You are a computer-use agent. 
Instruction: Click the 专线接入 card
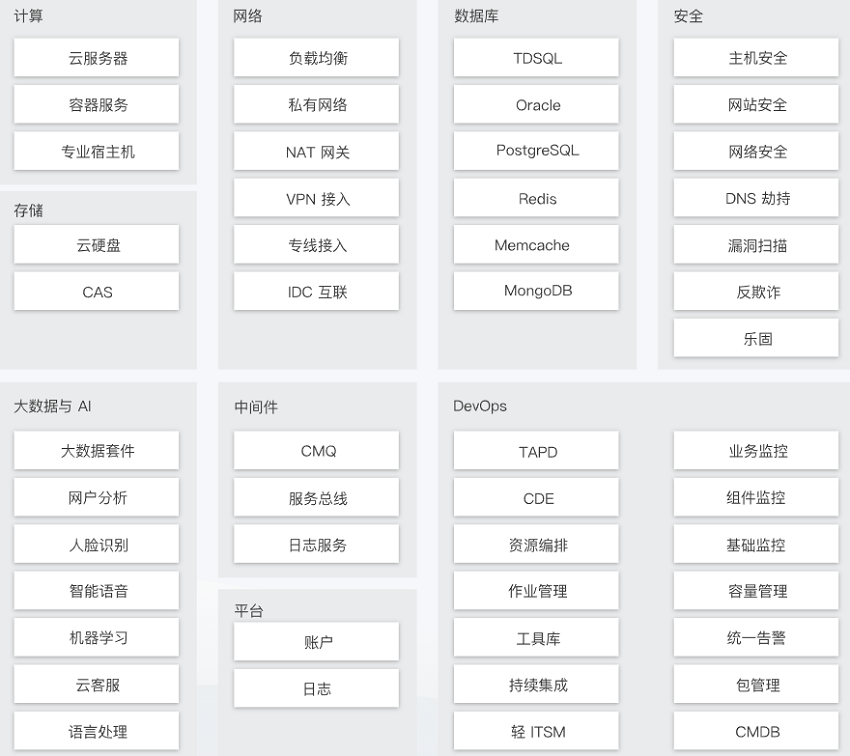(x=317, y=245)
